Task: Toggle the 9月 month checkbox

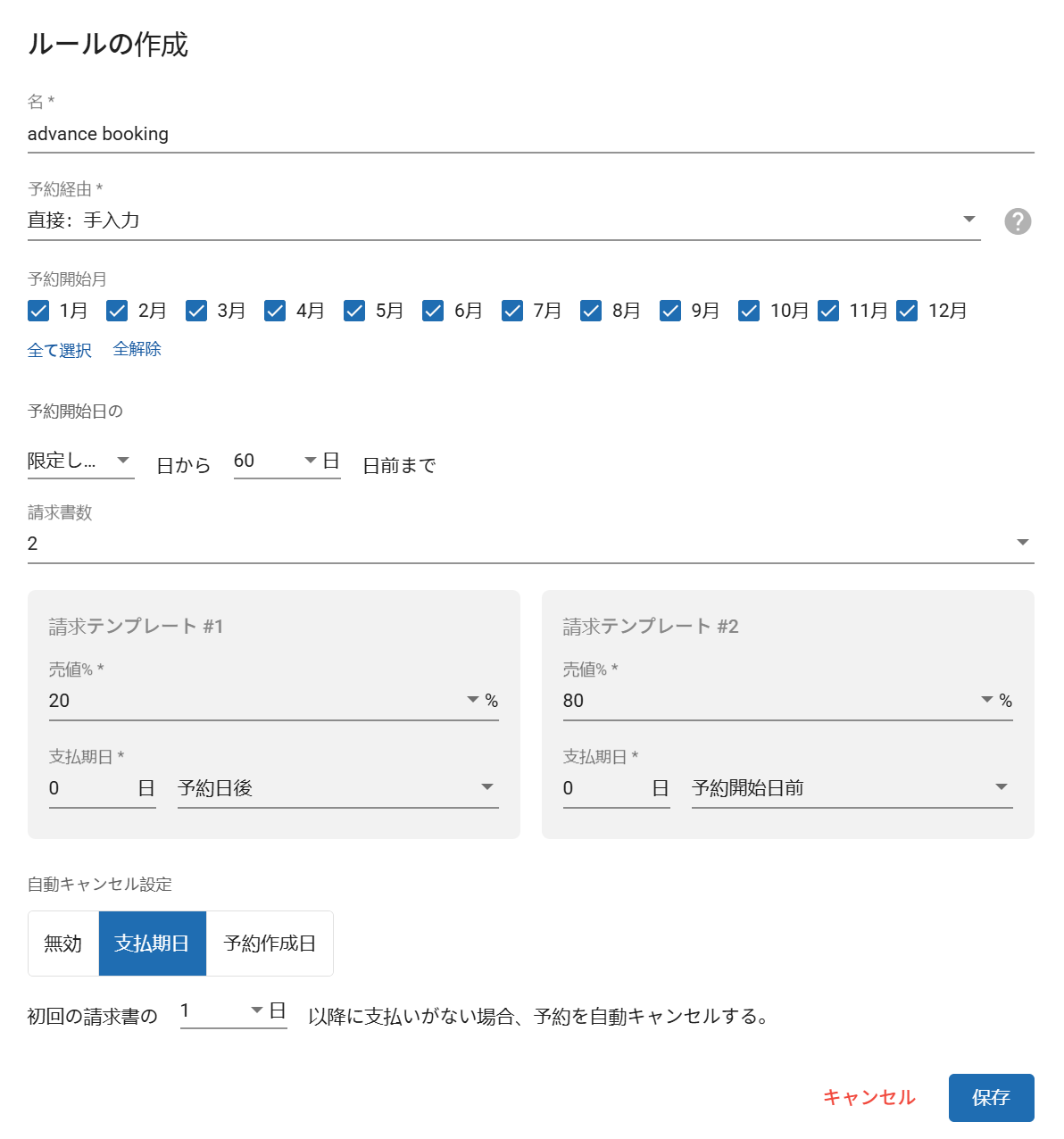Action: 670,311
